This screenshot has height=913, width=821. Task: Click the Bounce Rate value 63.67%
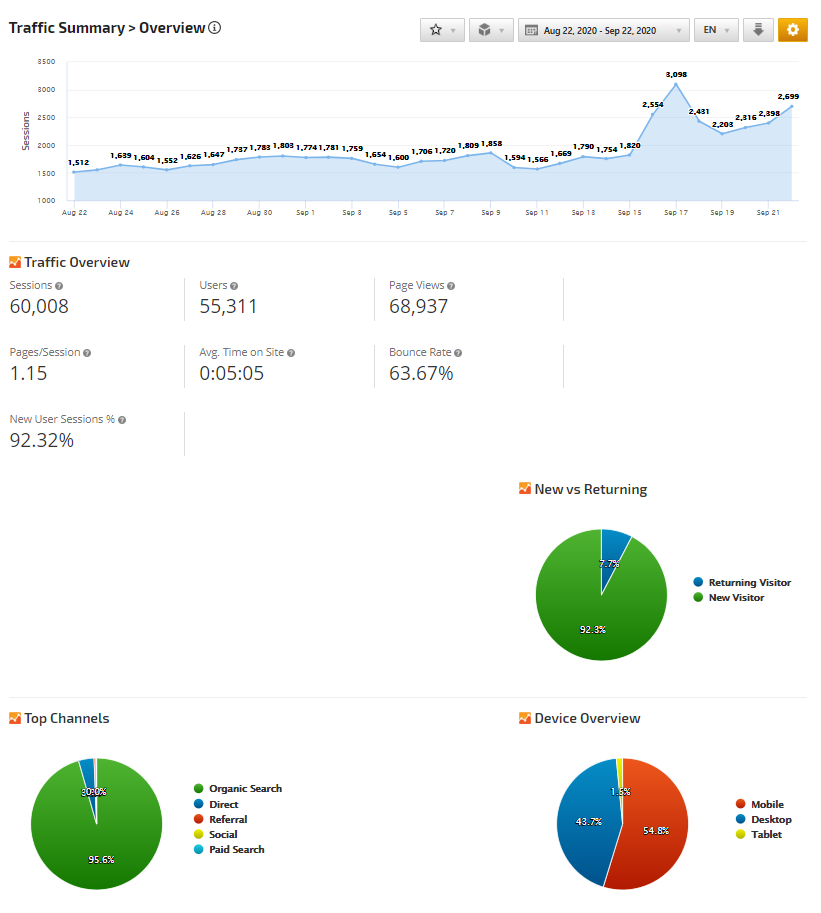coord(421,373)
